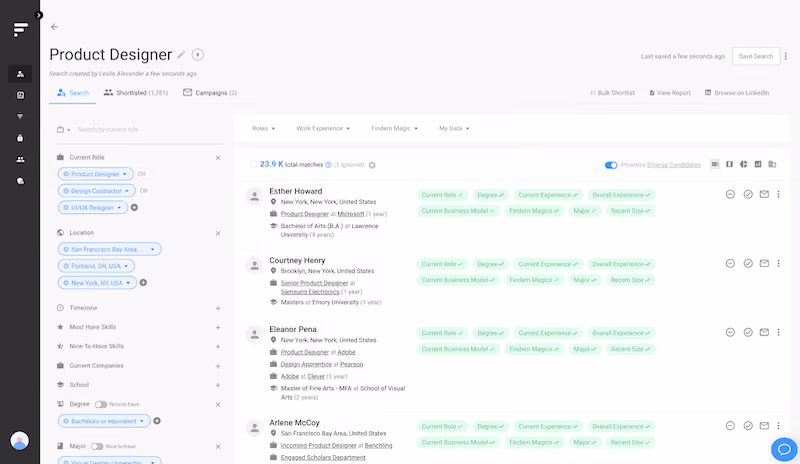Viewport: 800px width, 464px height.
Task: Click the lightning icon beside the title
Action: point(197,55)
